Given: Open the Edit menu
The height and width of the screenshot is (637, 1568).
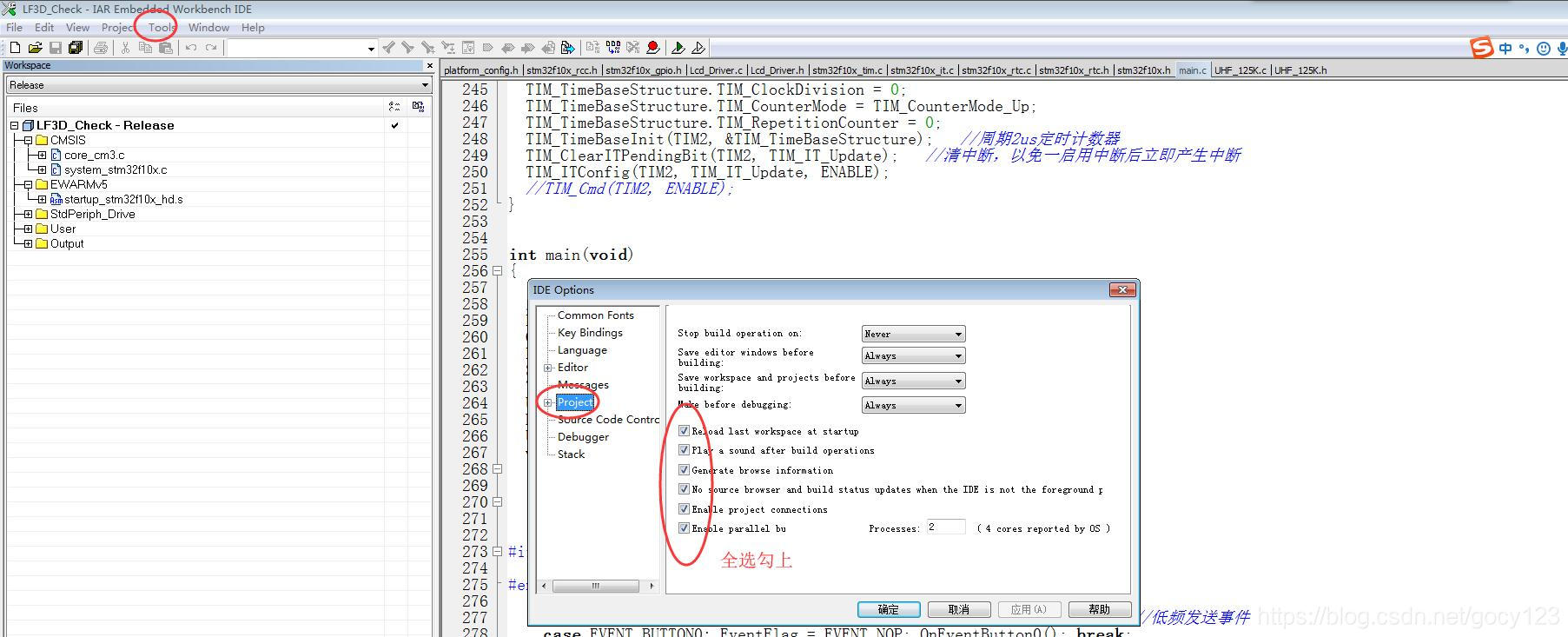Looking at the screenshot, I should (44, 27).
